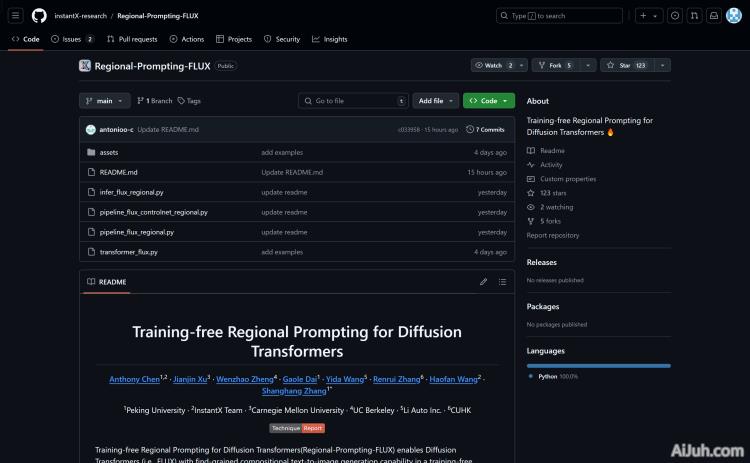
Task: Open the Packages heading link
Action: tap(543, 307)
